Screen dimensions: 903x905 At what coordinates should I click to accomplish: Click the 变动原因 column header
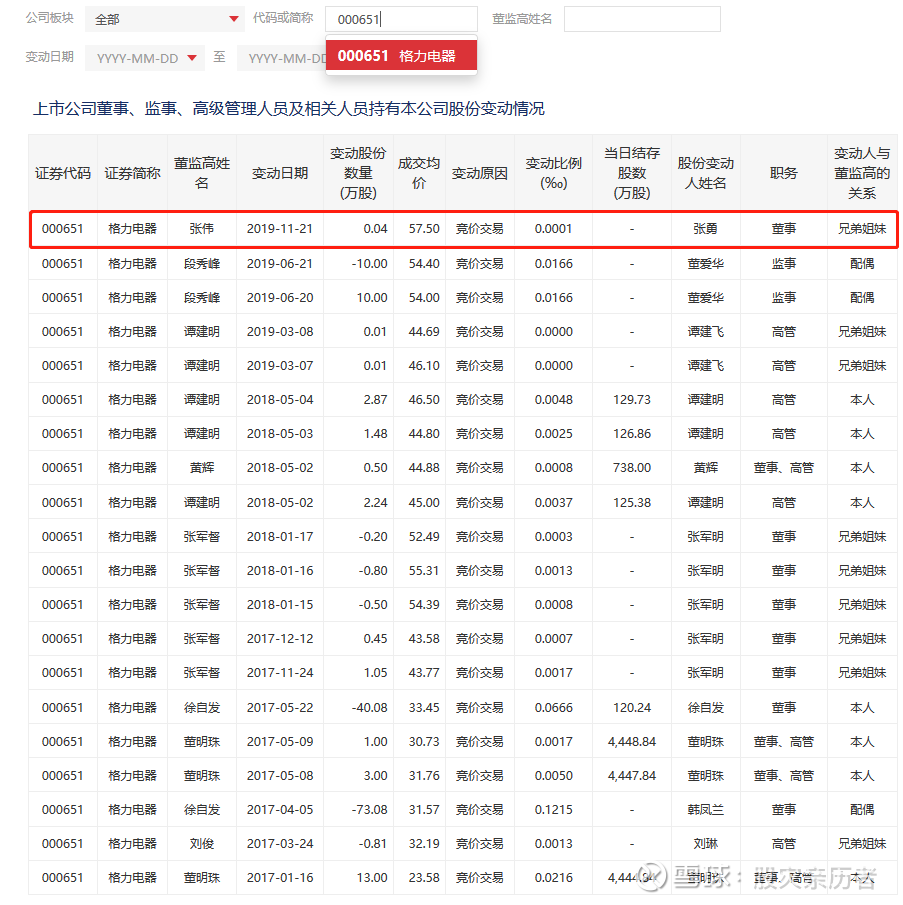479,173
